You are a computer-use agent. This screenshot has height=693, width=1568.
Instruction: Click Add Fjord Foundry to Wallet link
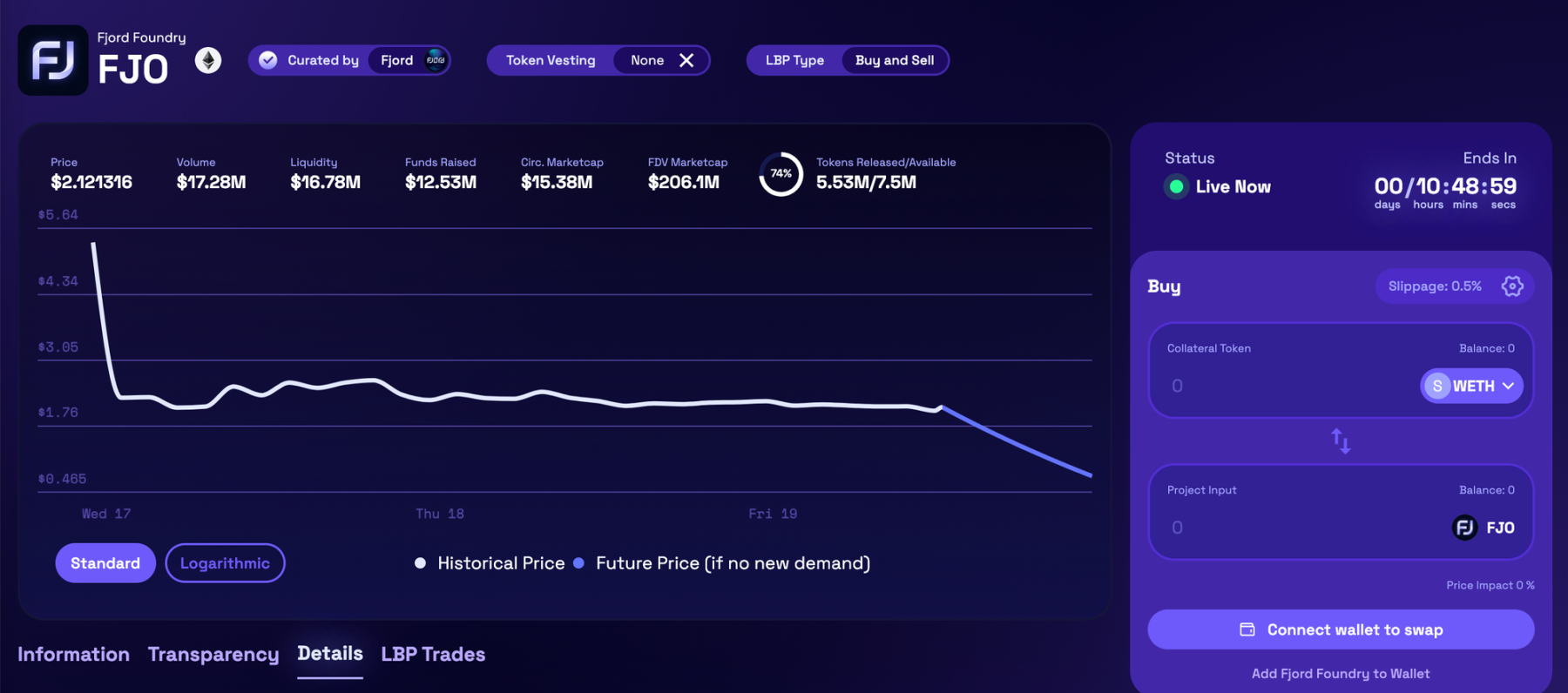(1341, 674)
